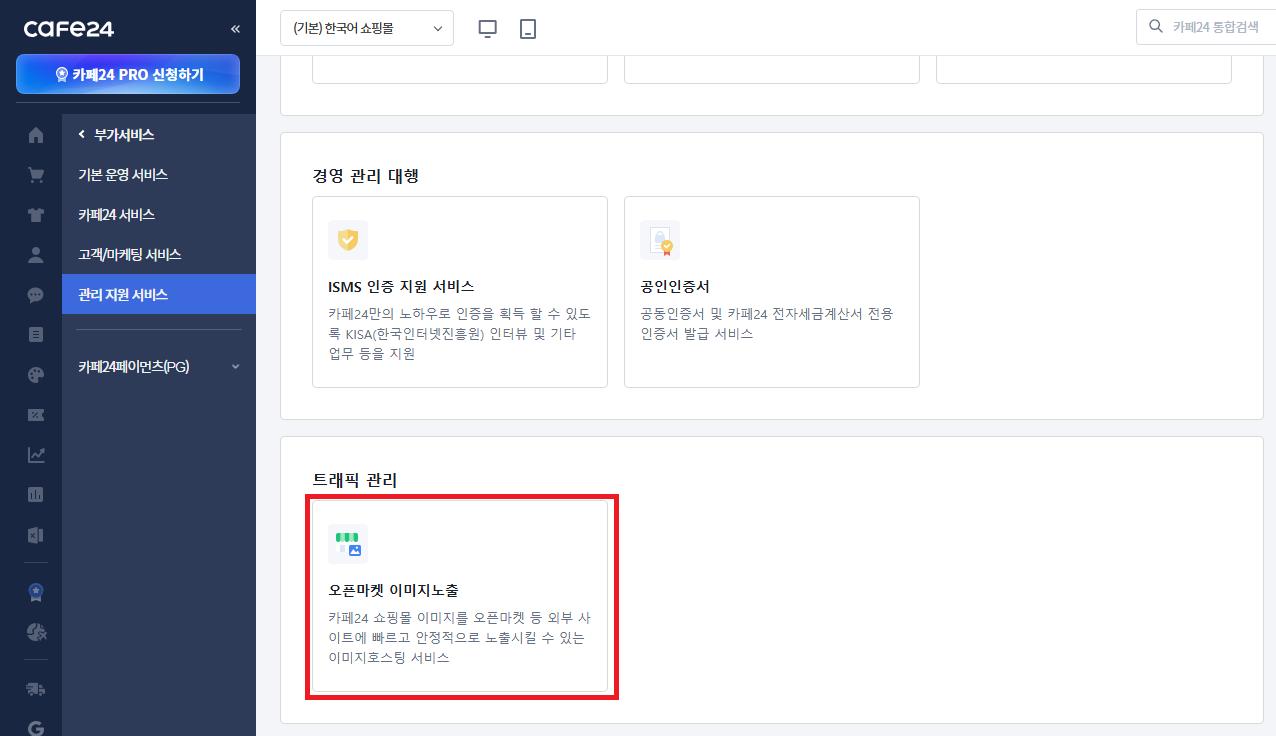Go back via 부가서비스 chevron
This screenshot has height=736, width=1276.
click(x=81, y=134)
